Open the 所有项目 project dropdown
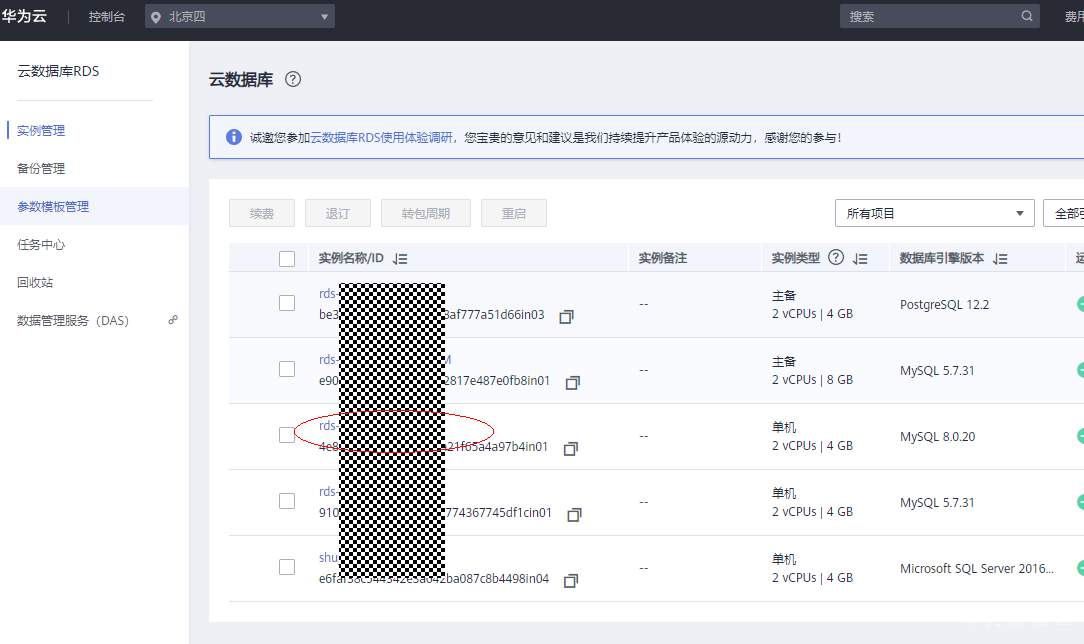The image size is (1084, 644). click(935, 214)
